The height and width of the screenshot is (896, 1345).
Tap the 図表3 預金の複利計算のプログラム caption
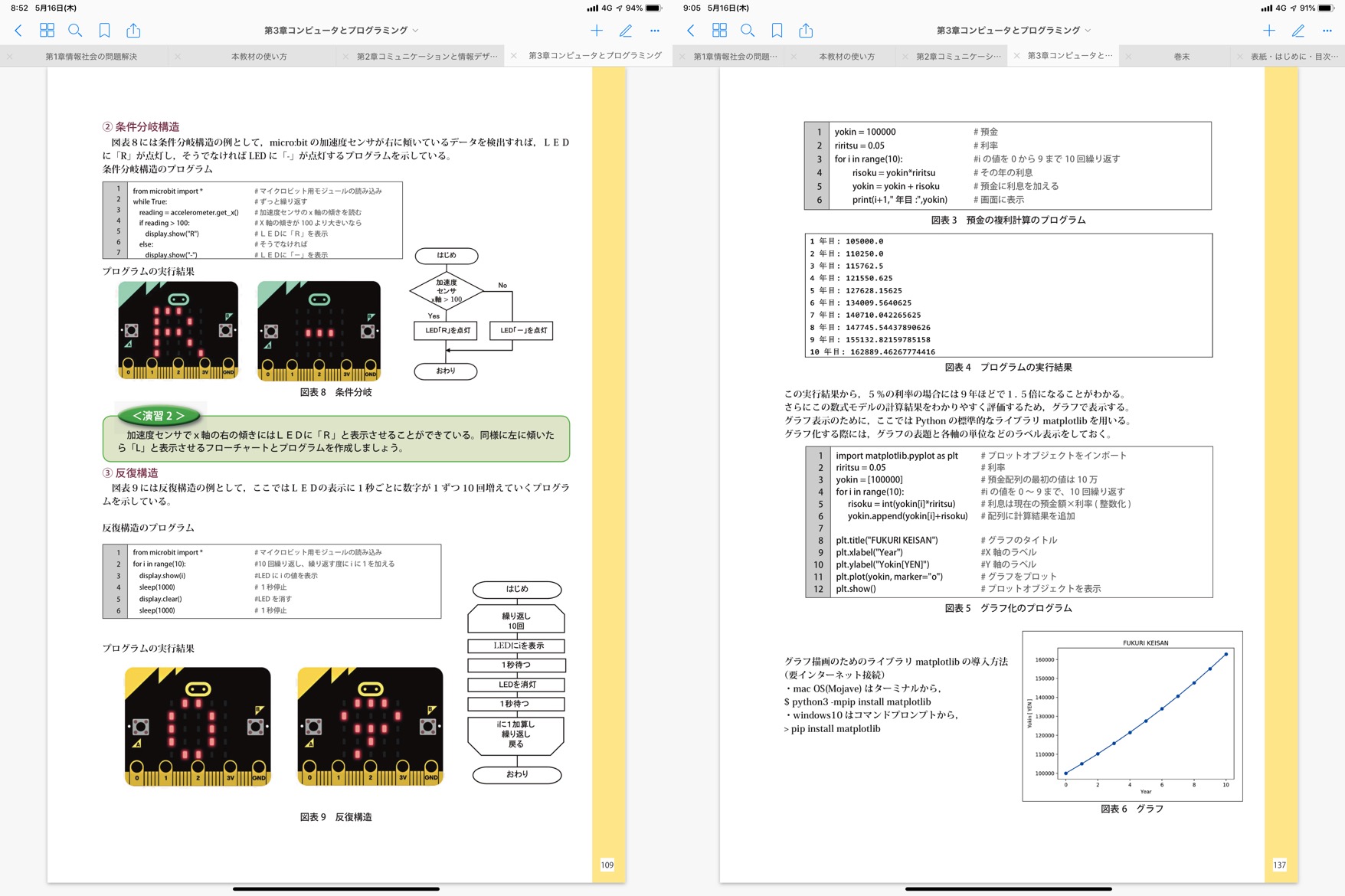[1008, 220]
